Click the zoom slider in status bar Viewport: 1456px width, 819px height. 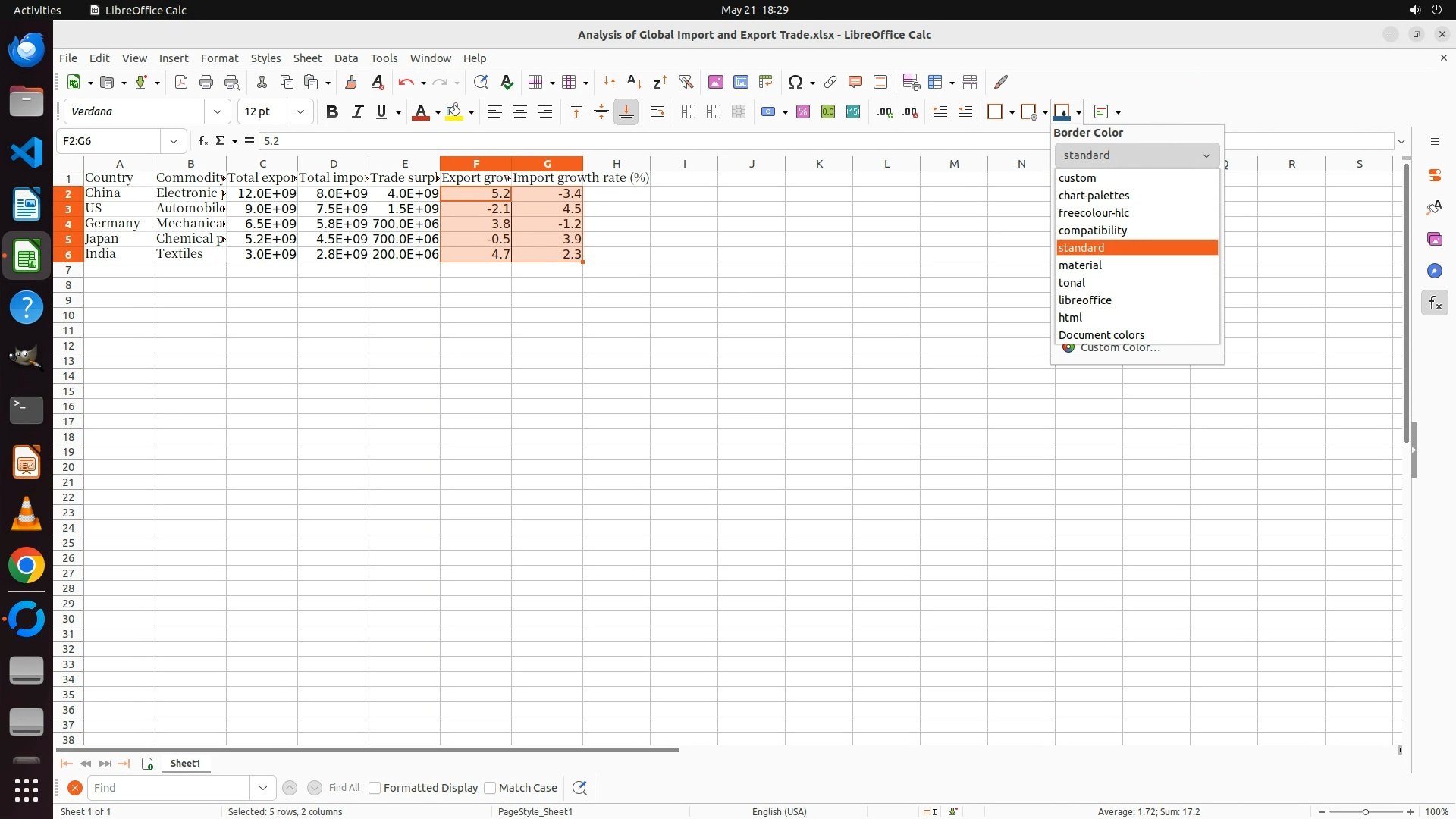[1366, 812]
